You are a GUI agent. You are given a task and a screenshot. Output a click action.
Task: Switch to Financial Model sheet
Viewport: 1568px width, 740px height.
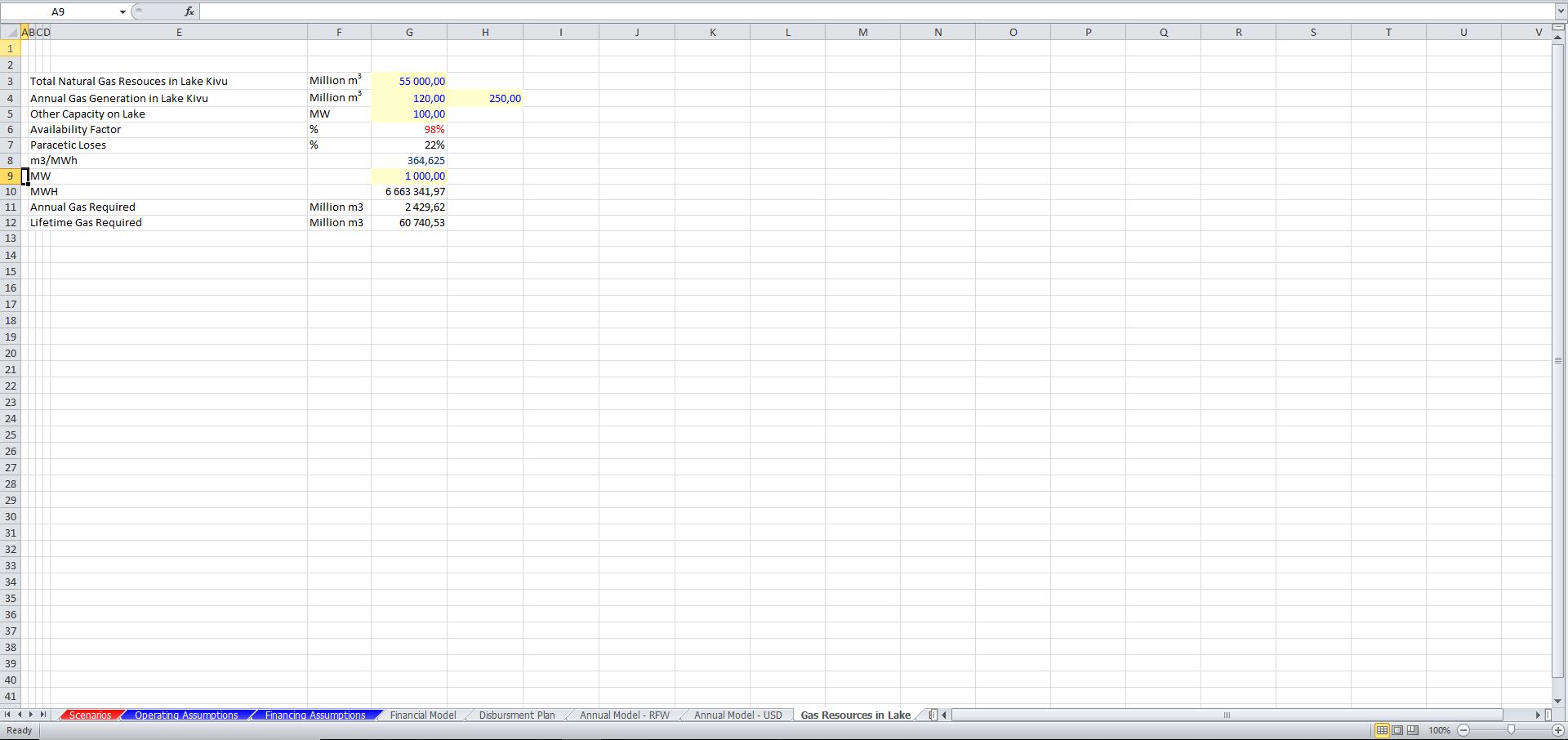click(422, 715)
